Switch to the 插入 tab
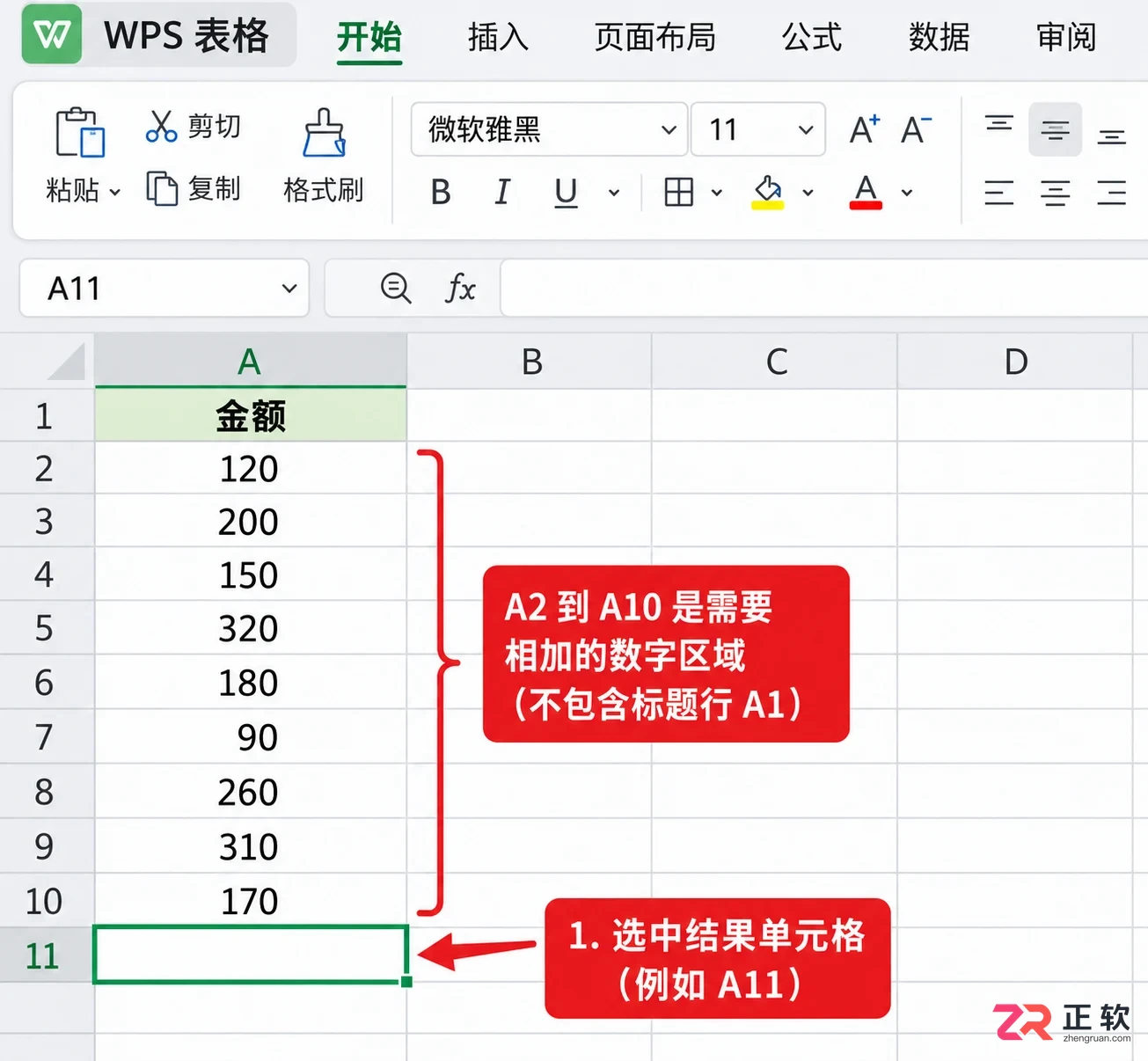This screenshot has width=1148, height=1061. click(x=498, y=38)
